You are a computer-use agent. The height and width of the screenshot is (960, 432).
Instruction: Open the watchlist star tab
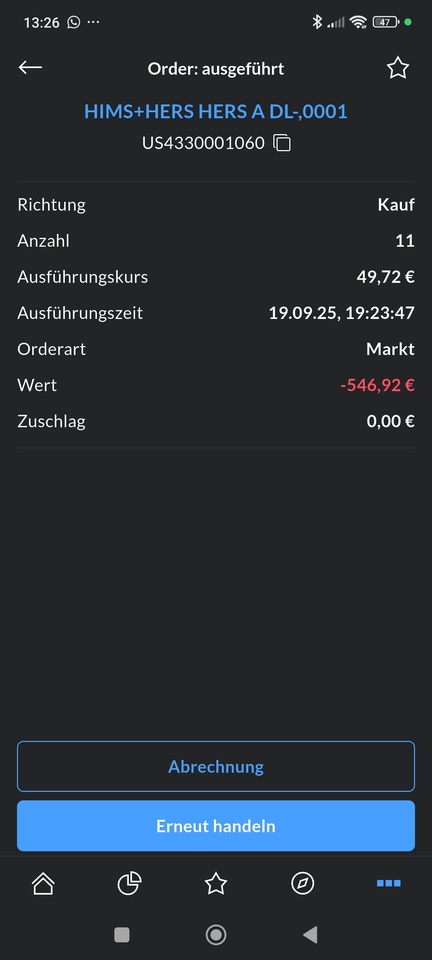(215, 883)
